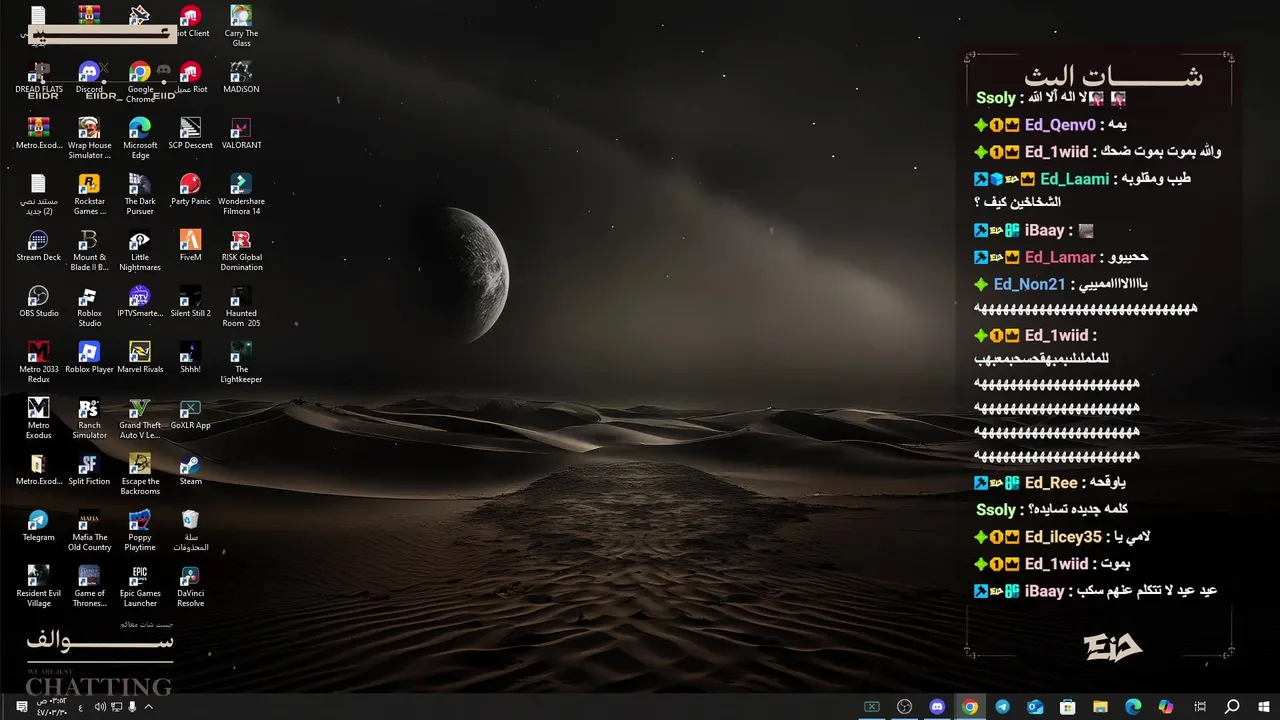Launch the Epic Games Launcher icon

pos(140,586)
